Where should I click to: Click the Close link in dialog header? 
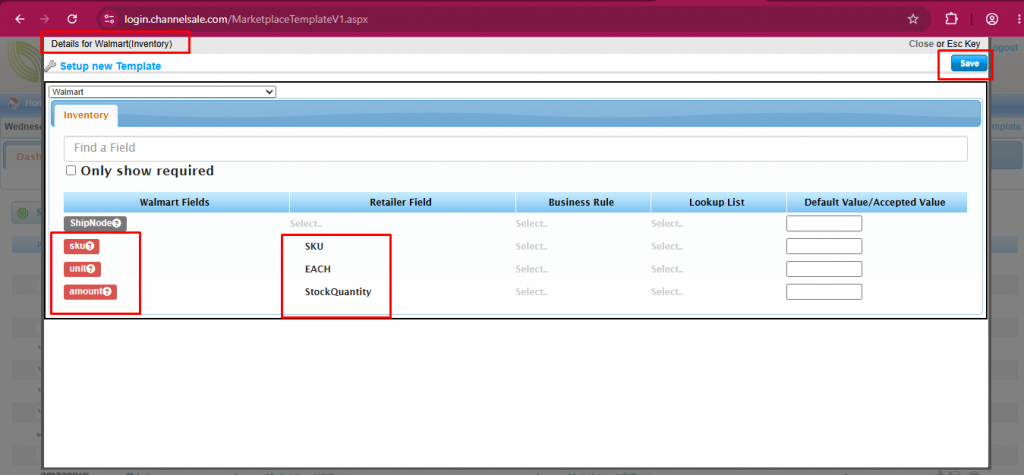click(921, 44)
